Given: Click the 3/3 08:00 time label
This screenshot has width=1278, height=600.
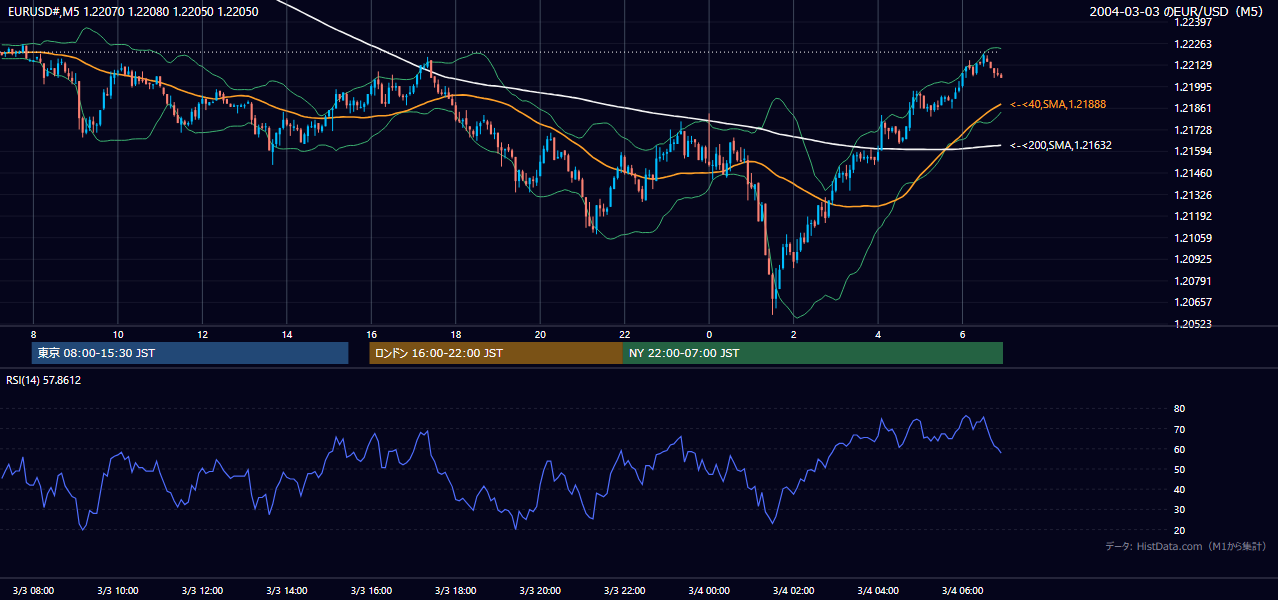Looking at the screenshot, I should tap(34, 590).
